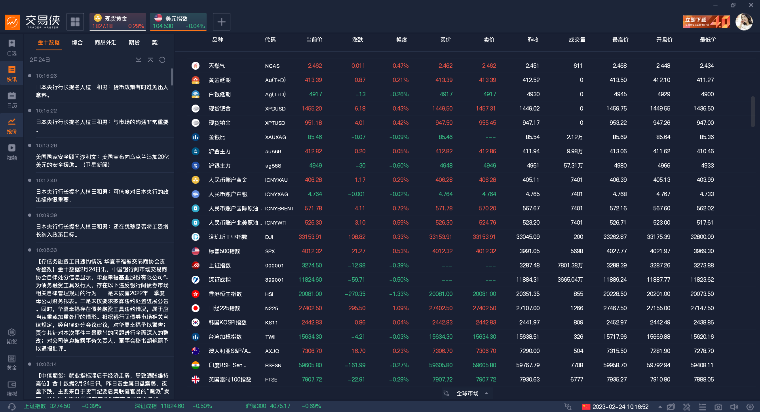
Task: Toggle the sound speaker icon in the status bar
Action: point(734,407)
